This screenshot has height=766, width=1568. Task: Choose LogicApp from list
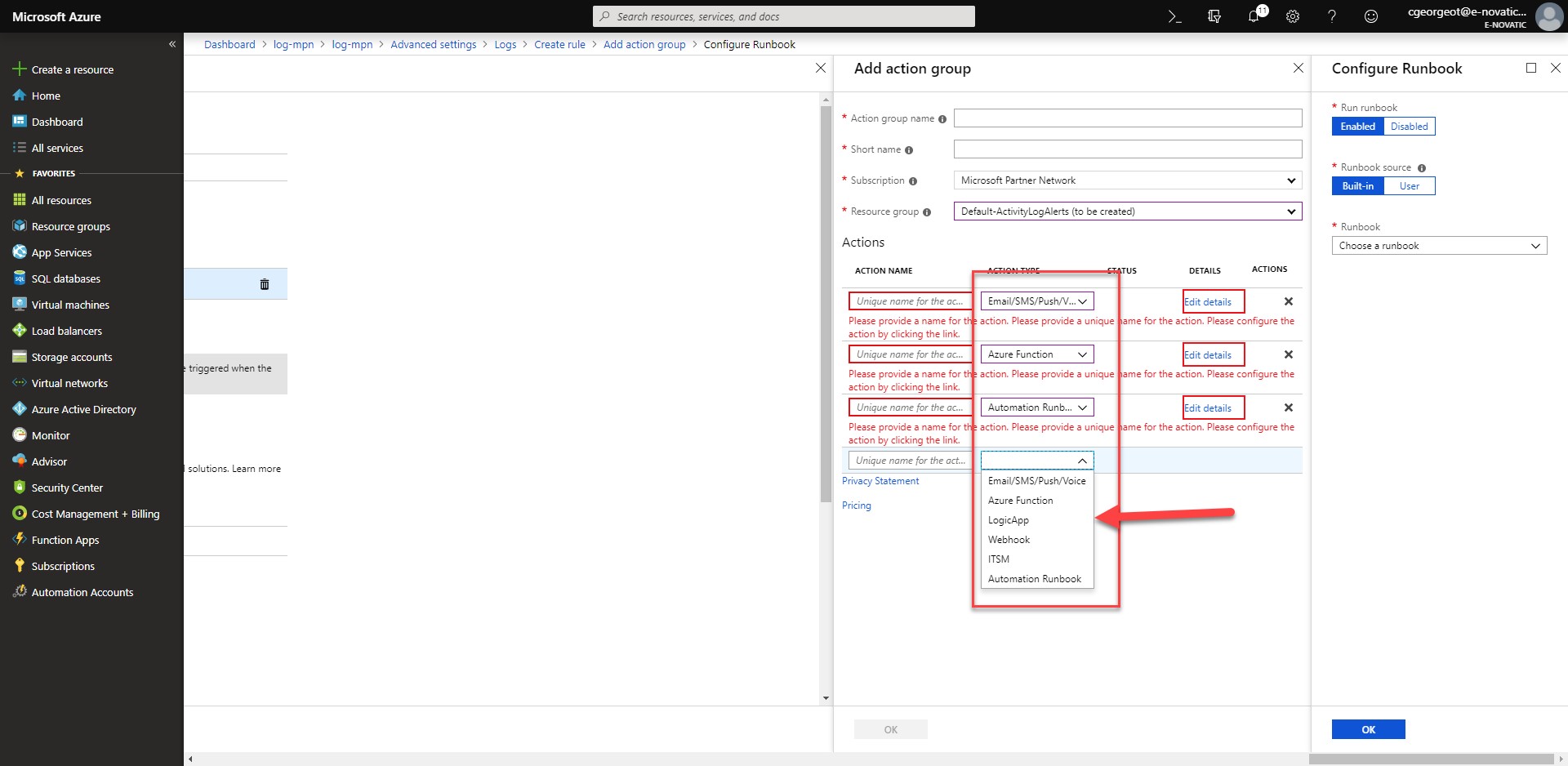[1037, 520]
